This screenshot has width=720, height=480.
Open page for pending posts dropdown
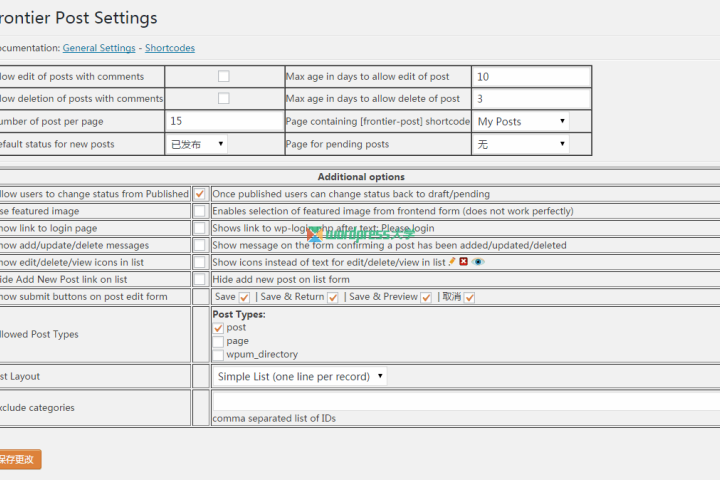pyautogui.click(x=520, y=144)
